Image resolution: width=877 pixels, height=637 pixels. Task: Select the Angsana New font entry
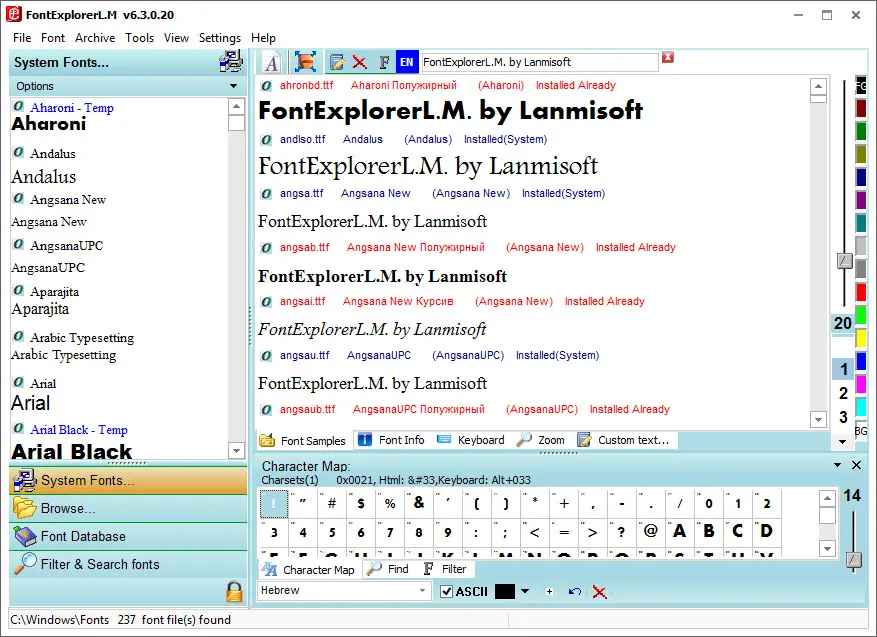coord(68,200)
